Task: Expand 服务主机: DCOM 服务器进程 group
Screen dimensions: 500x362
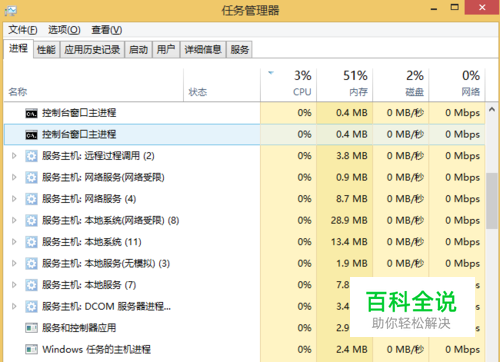Action: click(14, 306)
